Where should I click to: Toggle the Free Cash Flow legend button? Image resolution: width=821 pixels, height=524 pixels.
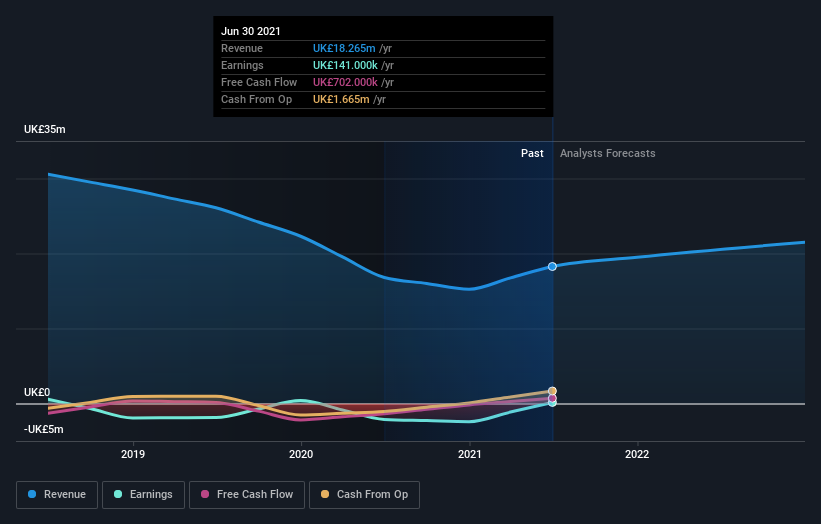pos(247,495)
